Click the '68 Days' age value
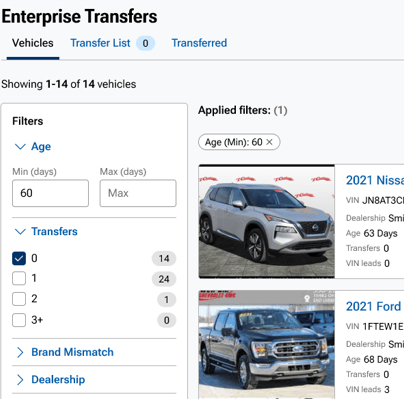The width and height of the screenshot is (404, 399). (380, 360)
